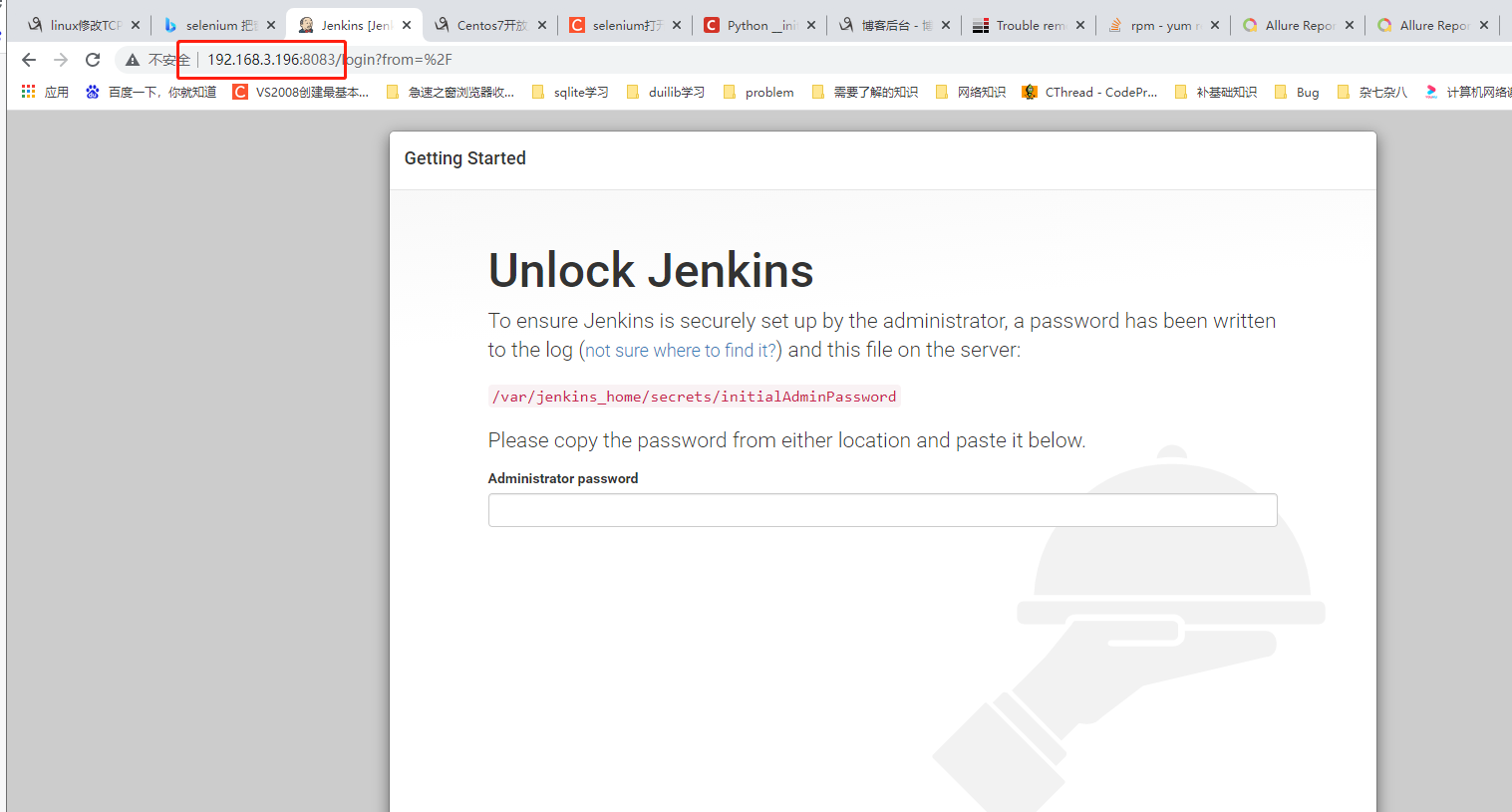Image resolution: width=1512 pixels, height=812 pixels.
Task: Close the 博客后台 tab
Action: pos(946,25)
